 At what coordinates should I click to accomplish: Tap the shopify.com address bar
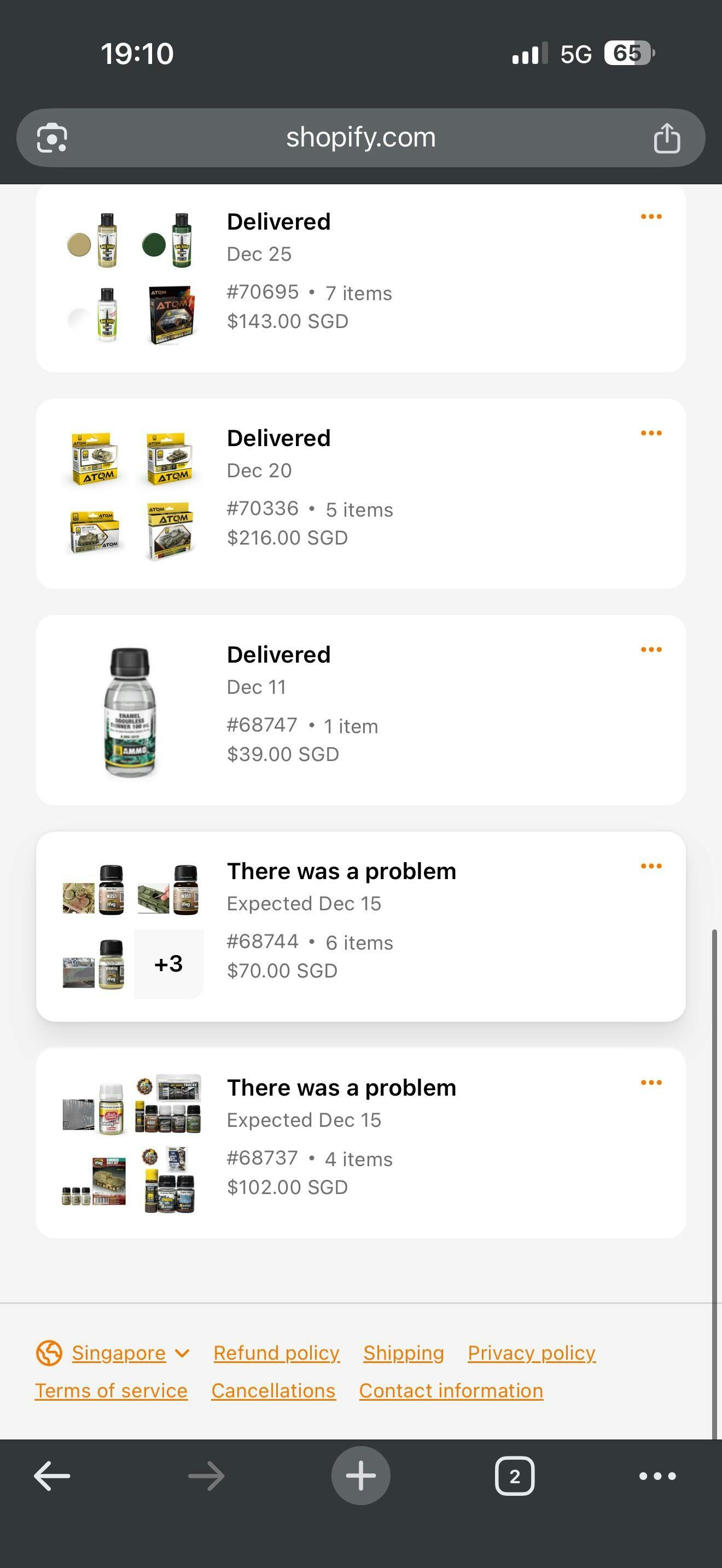point(360,138)
